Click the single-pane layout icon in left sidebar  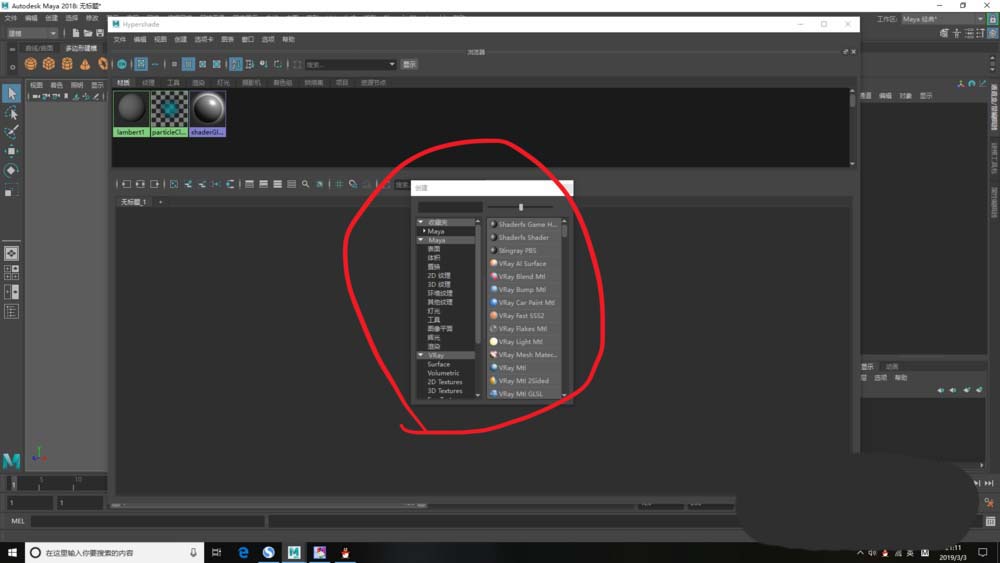point(11,254)
